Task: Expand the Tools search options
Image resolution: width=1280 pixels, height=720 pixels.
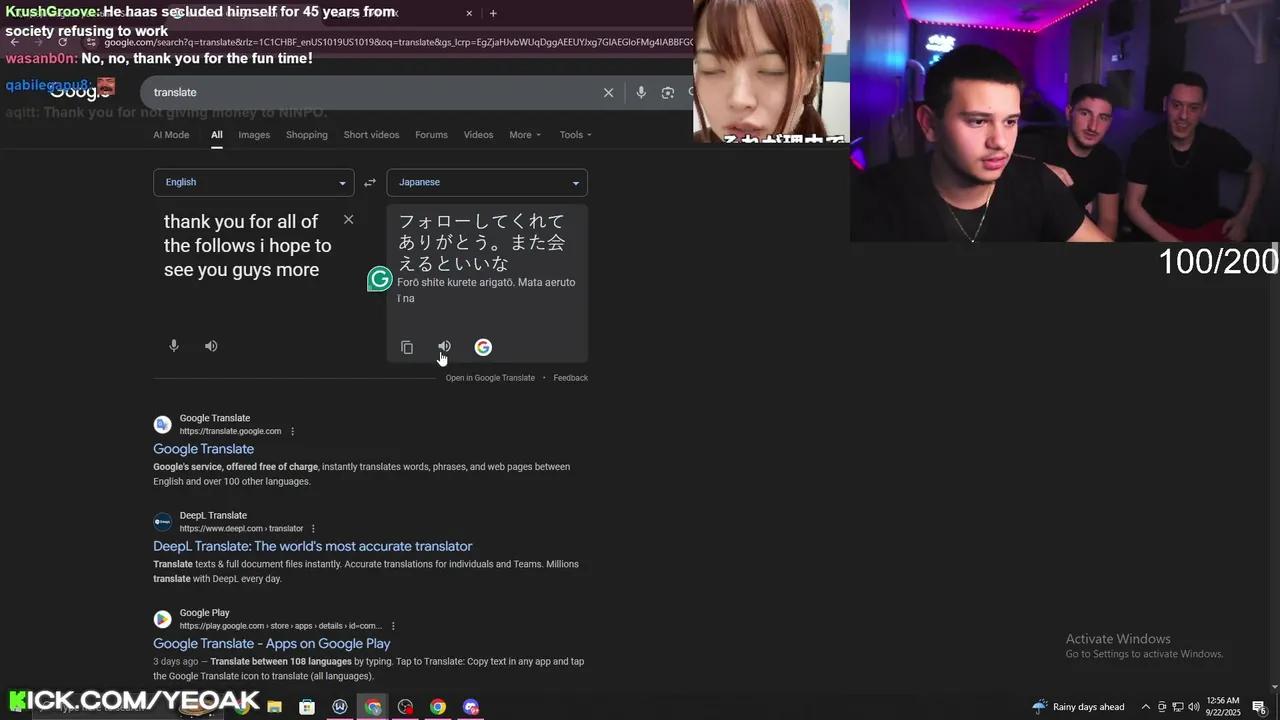Action: click(x=576, y=135)
